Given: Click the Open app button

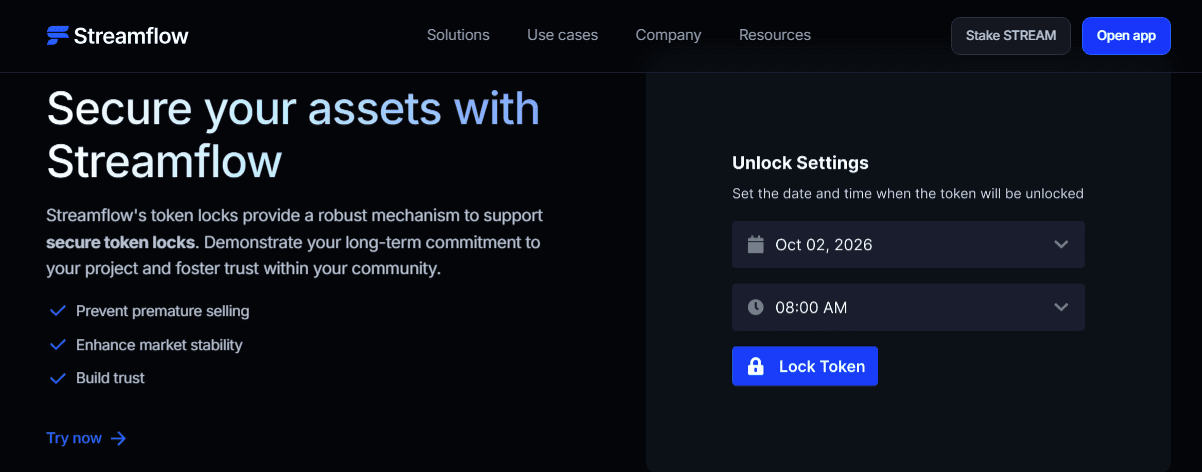Looking at the screenshot, I should pyautogui.click(x=1126, y=36).
